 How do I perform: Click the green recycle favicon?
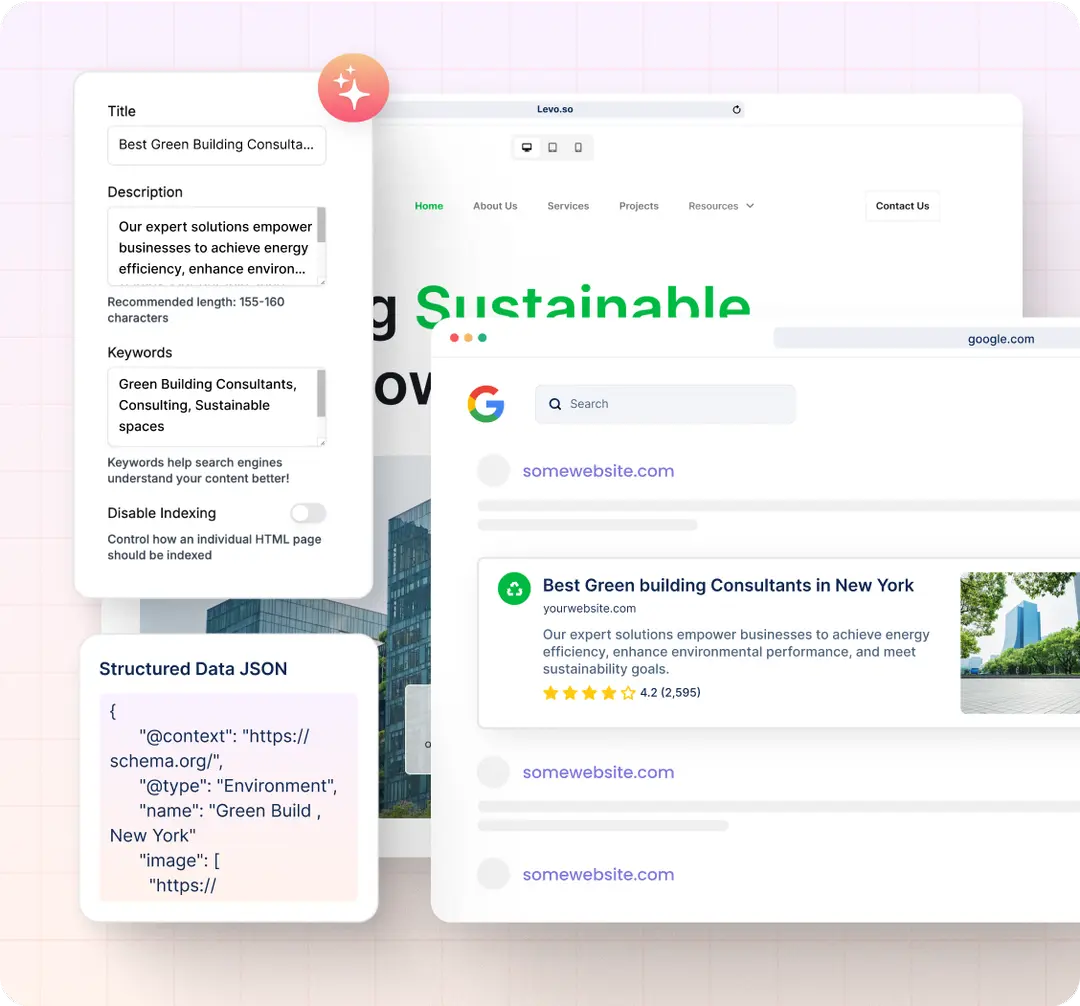click(x=514, y=589)
